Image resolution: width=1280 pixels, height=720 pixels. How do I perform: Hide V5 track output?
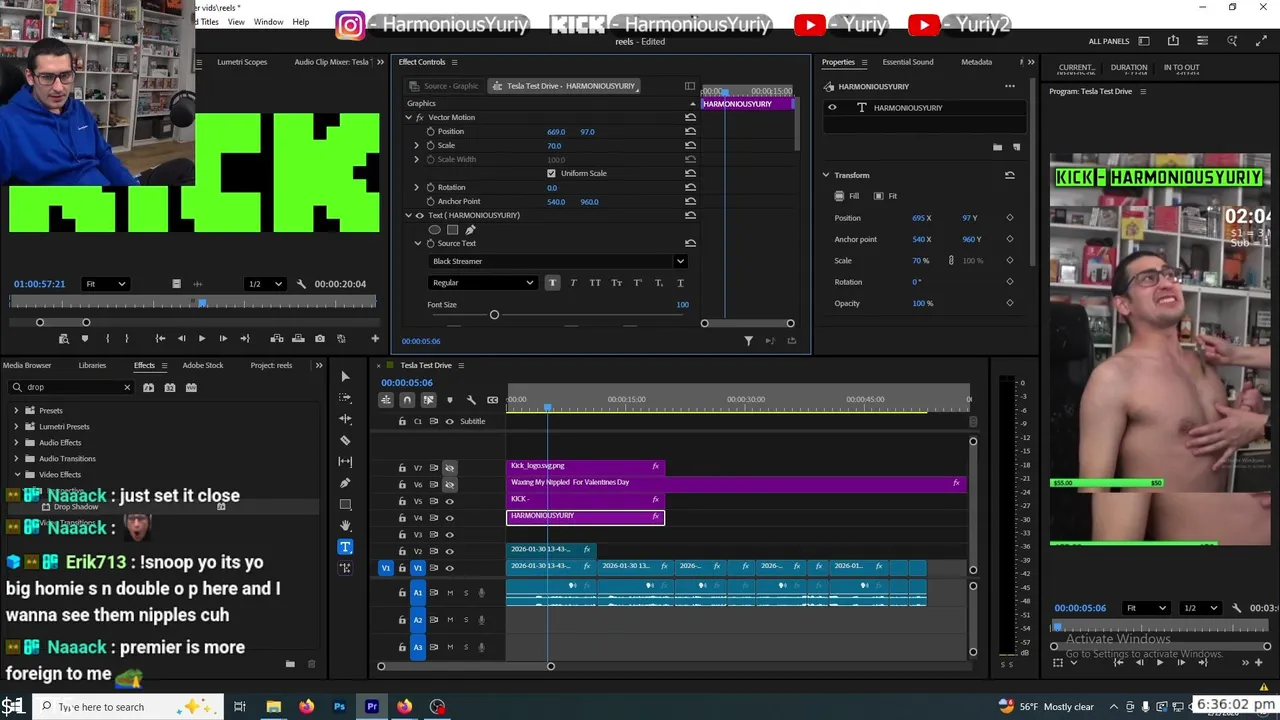[x=449, y=501]
